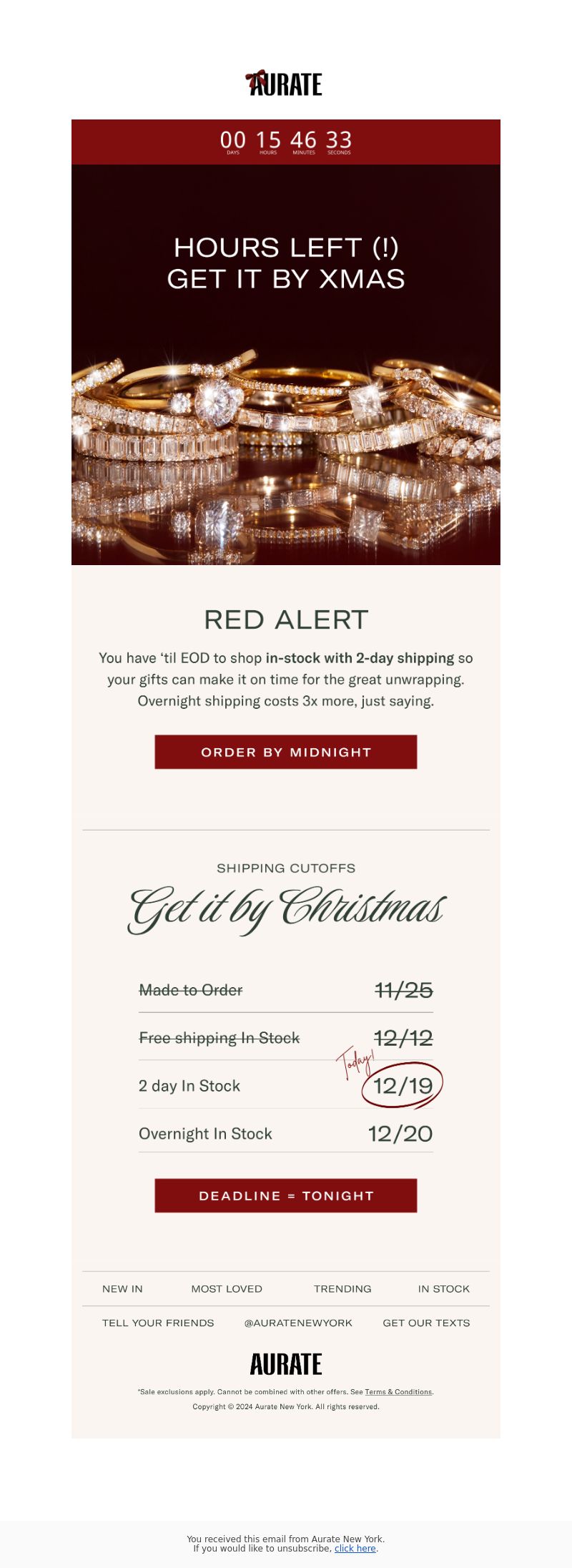Click the Get it by Christmas script heading

click(x=286, y=908)
